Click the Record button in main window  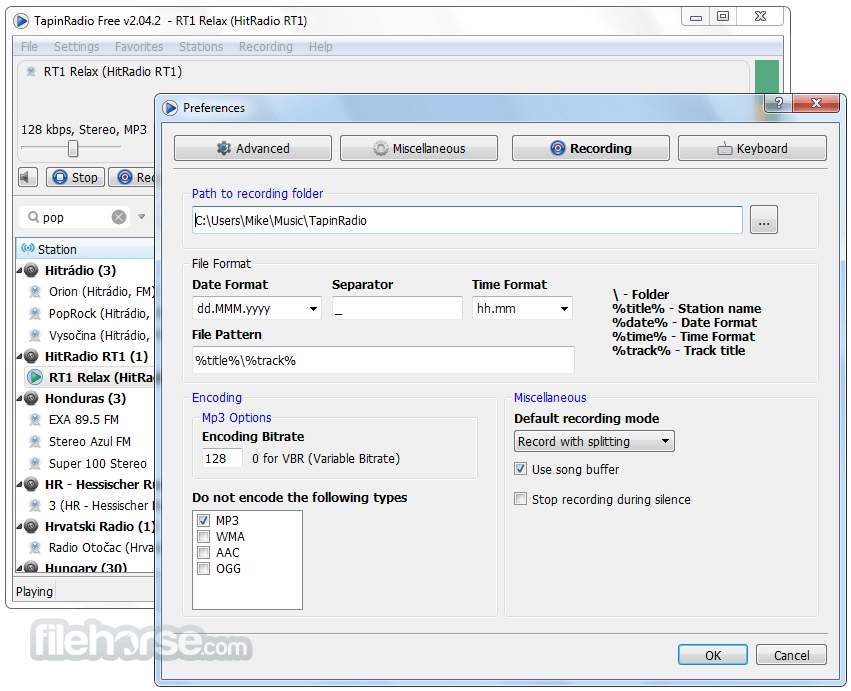132,177
